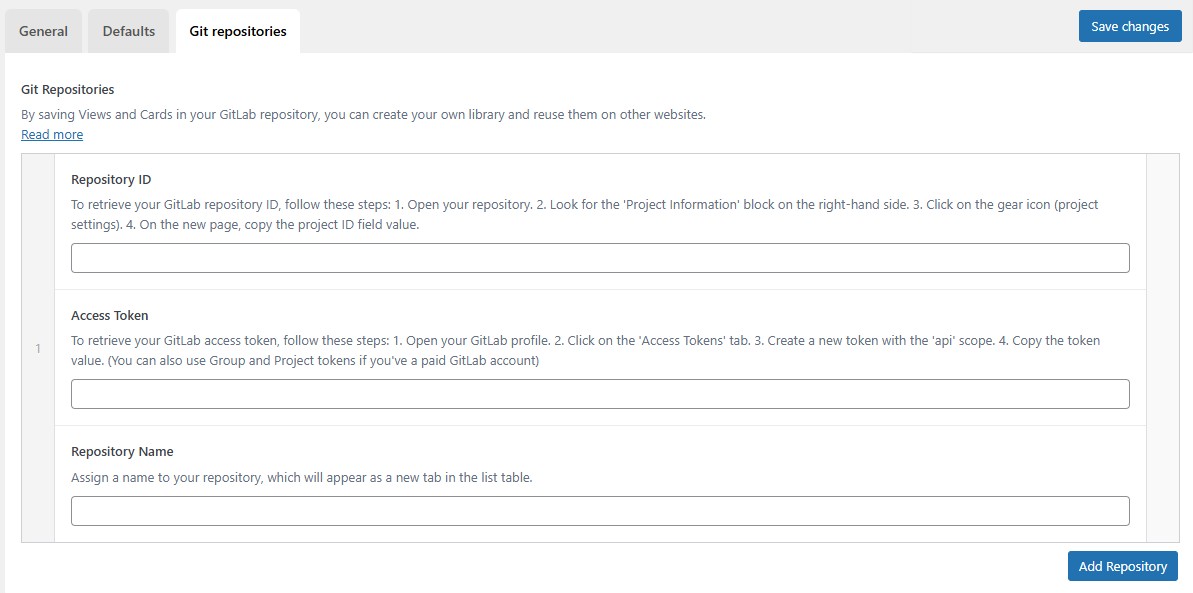This screenshot has width=1193, height=593.
Task: Click the Repository Name field label
Action: (x=122, y=452)
